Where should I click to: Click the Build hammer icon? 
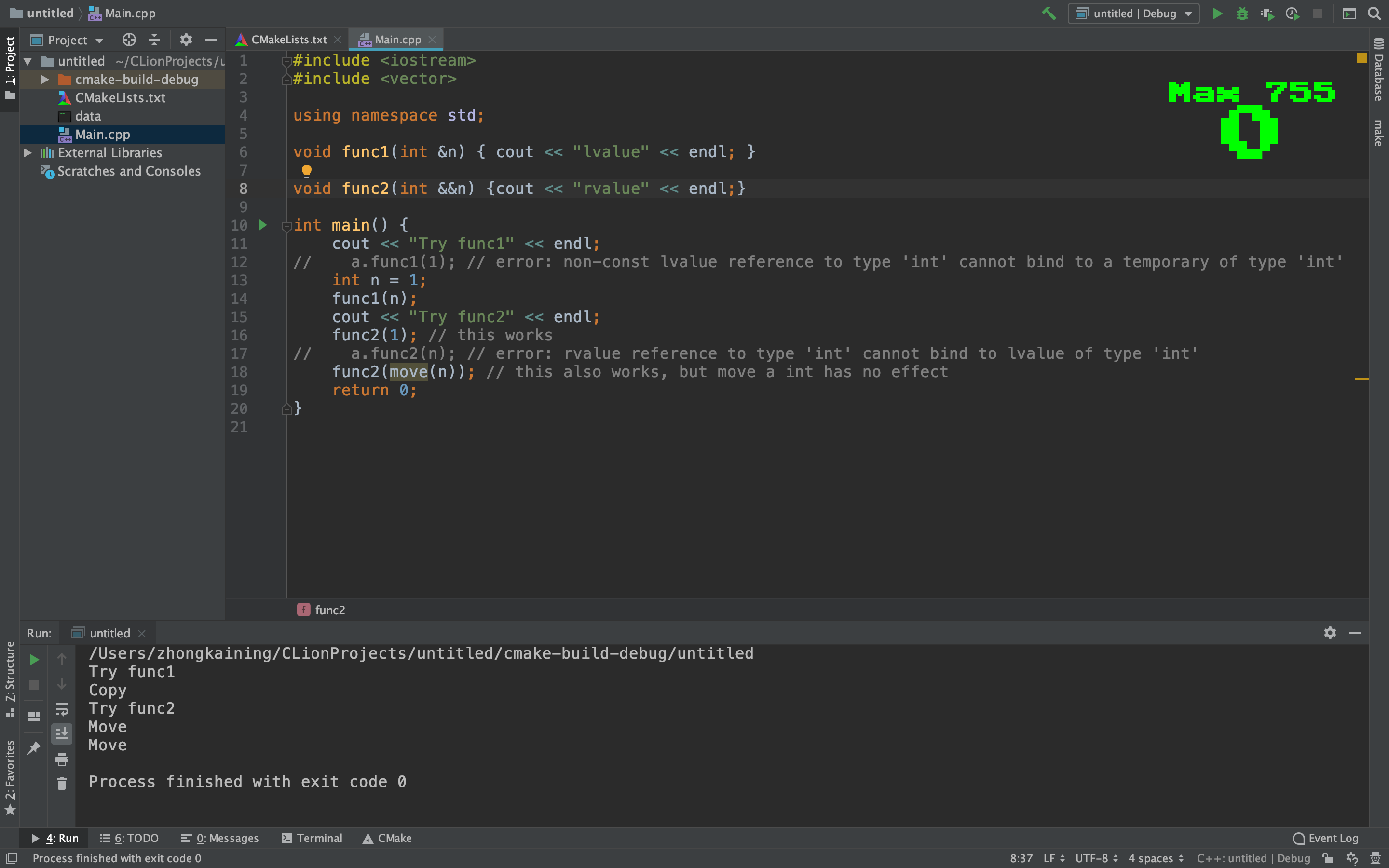[1049, 13]
